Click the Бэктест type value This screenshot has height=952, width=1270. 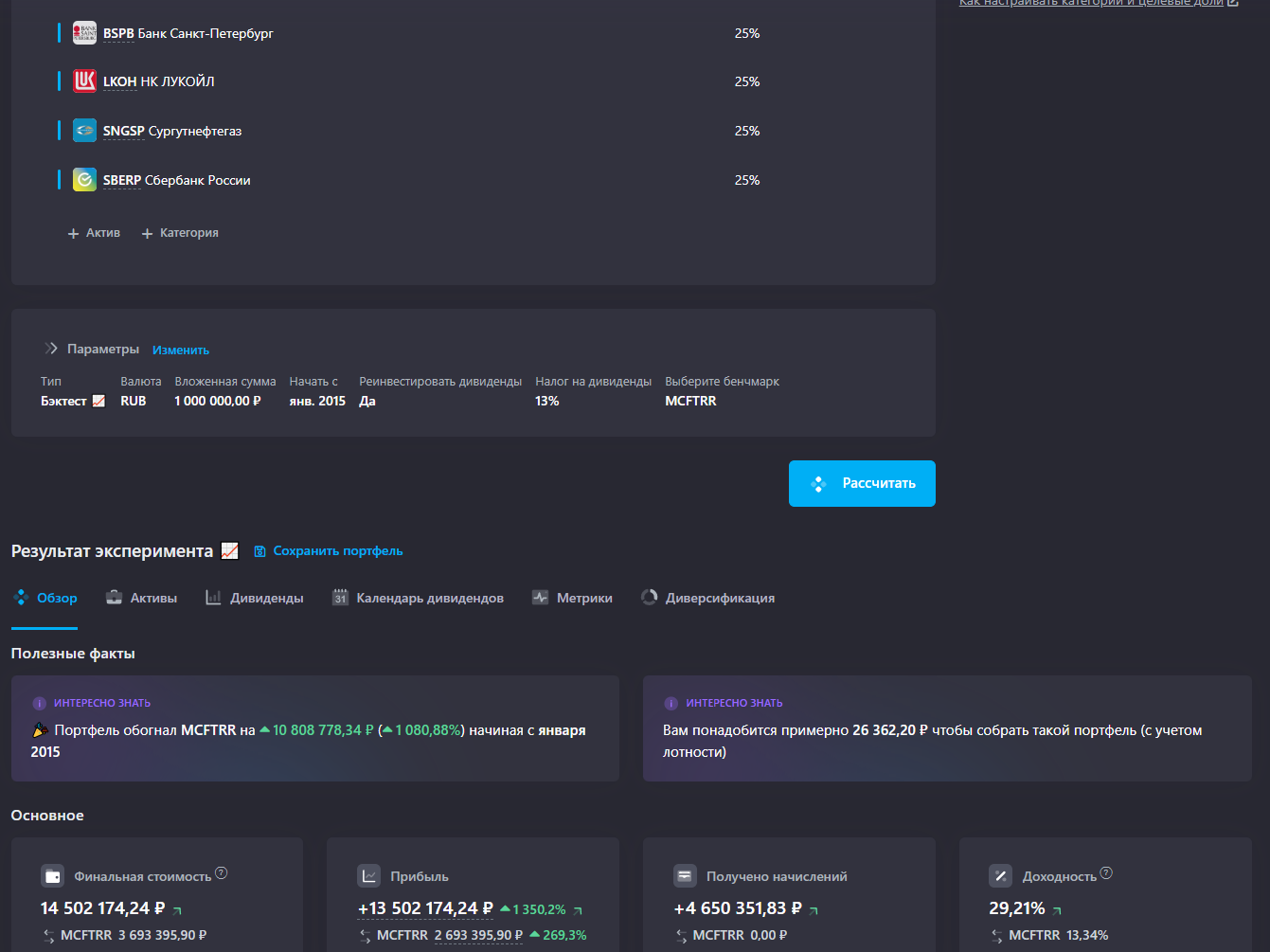tap(73, 401)
